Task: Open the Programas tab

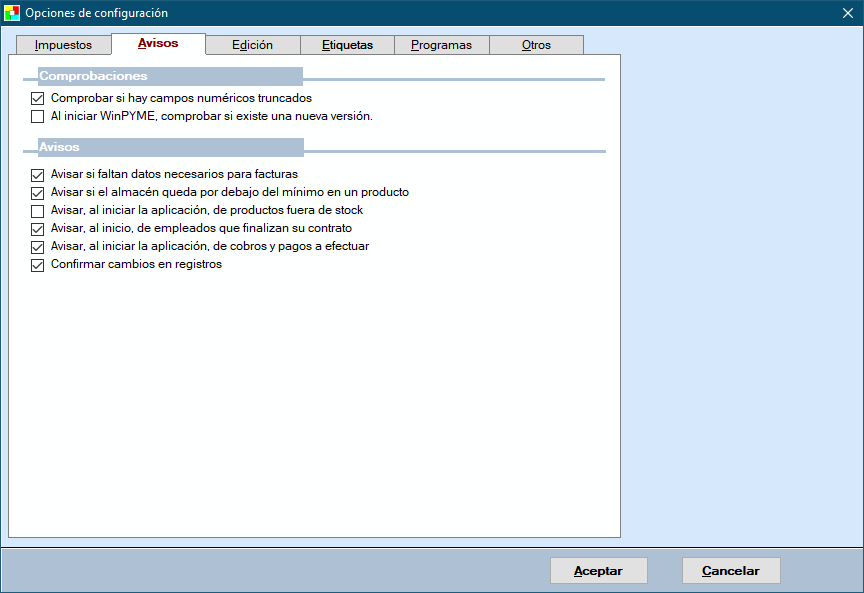Action: point(441,45)
